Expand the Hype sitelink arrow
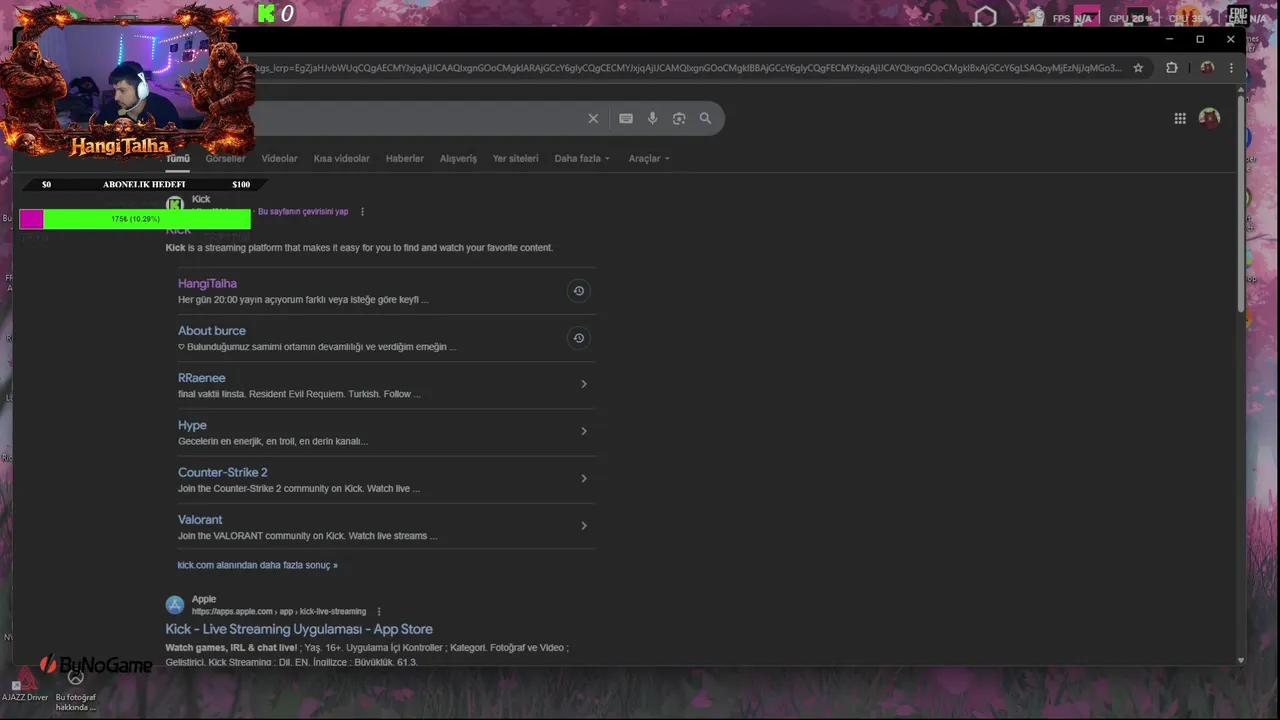 [x=584, y=431]
